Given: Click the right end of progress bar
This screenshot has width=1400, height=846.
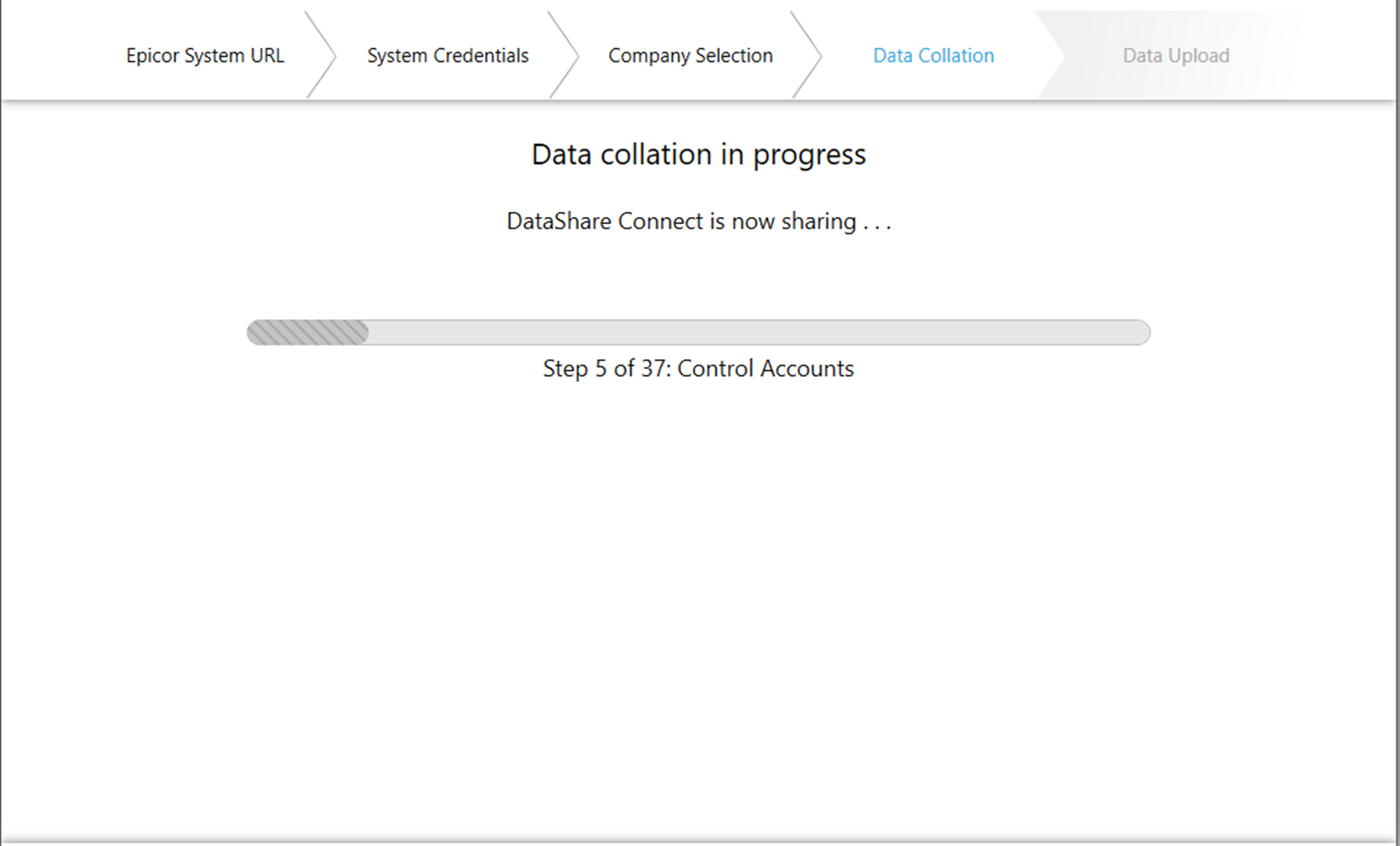Looking at the screenshot, I should click(1140, 332).
